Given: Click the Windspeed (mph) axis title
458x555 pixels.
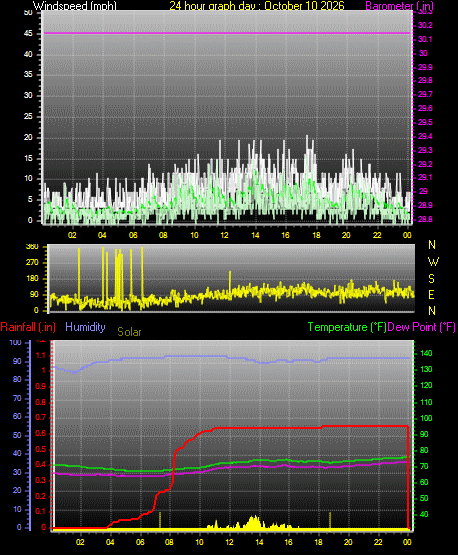Looking at the screenshot, I should (x=75, y=6).
